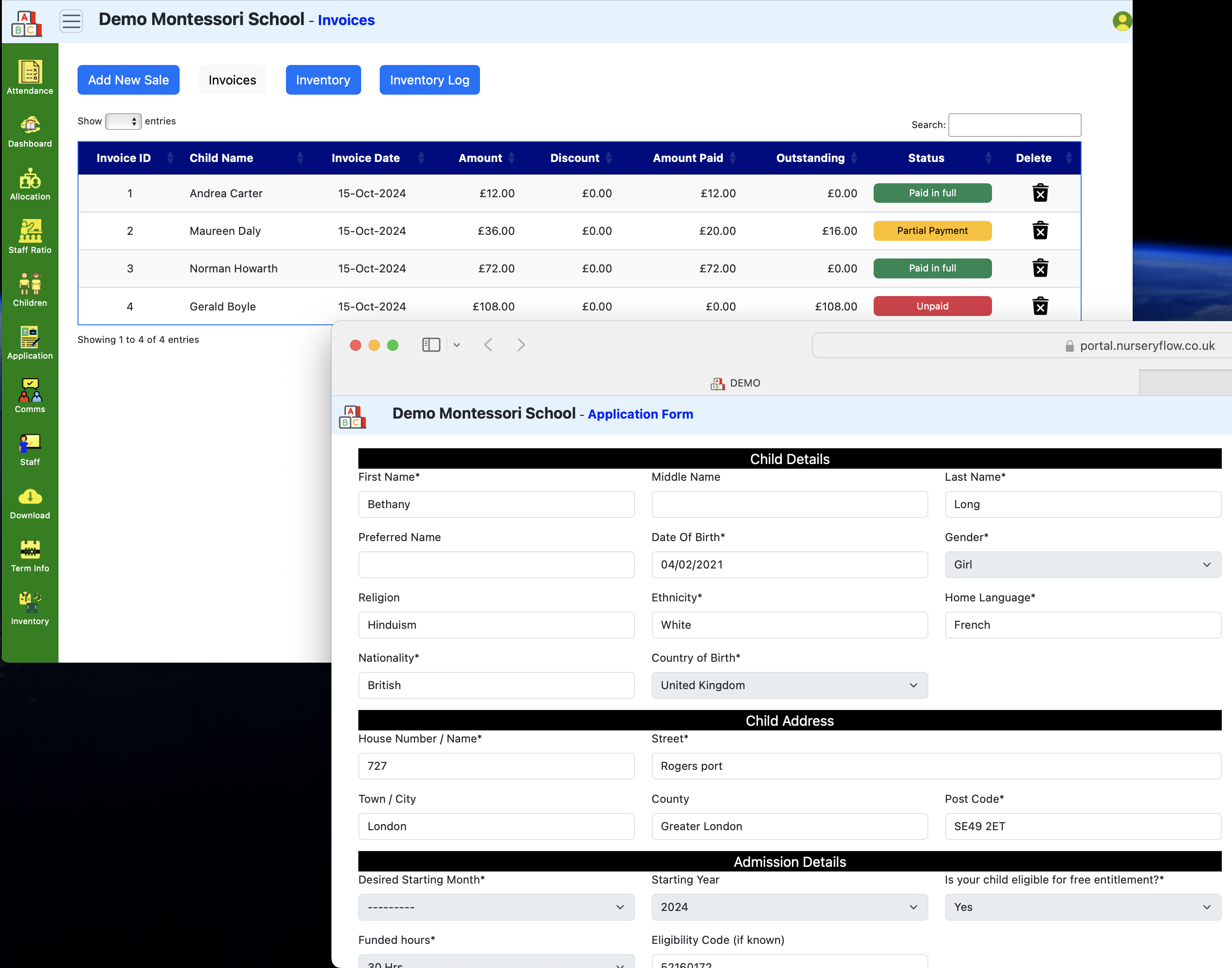Delete Andrea Carter's invoice
This screenshot has width=1232, height=968.
tap(1040, 193)
